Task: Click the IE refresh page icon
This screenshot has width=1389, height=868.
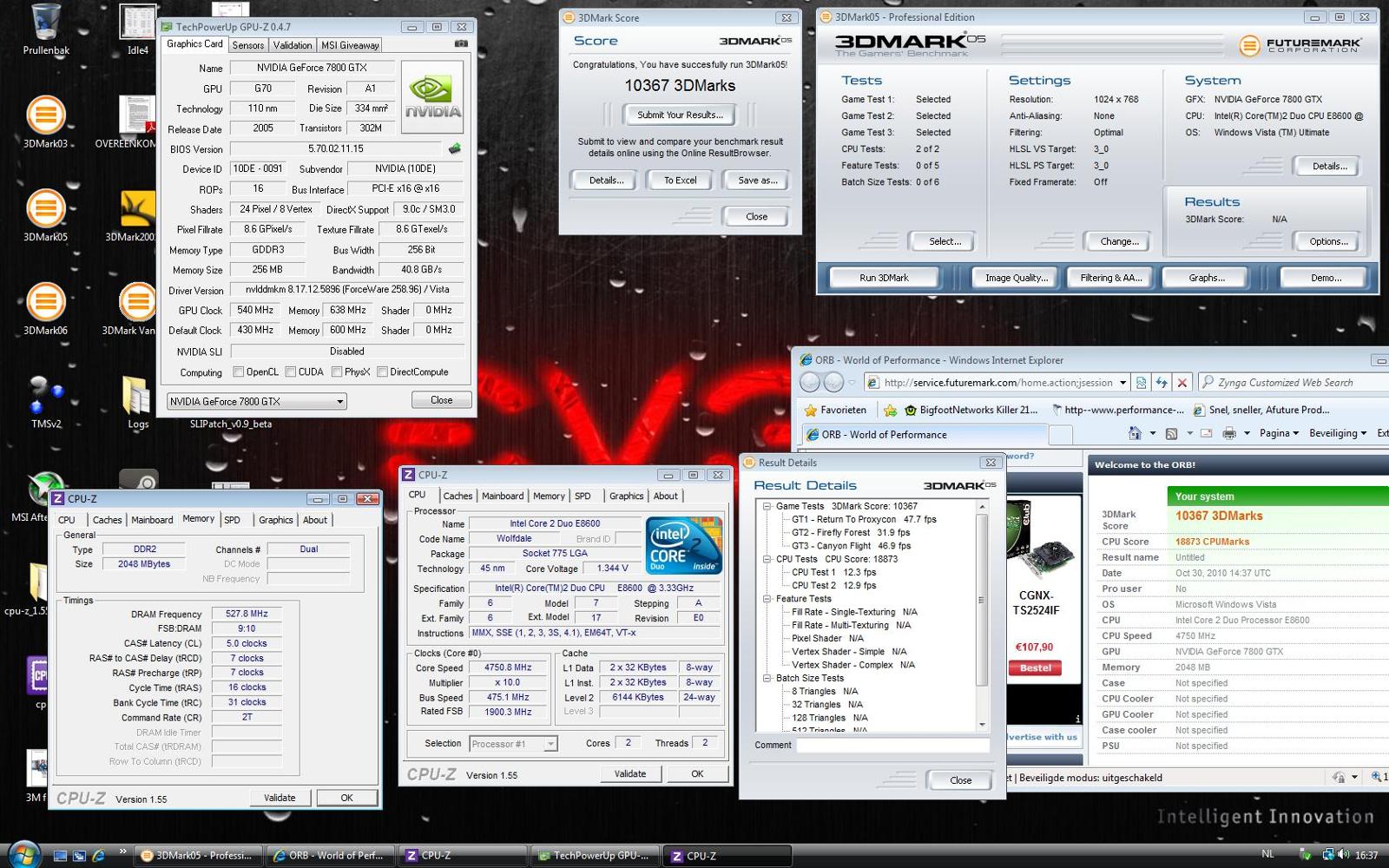Action: [1162, 383]
